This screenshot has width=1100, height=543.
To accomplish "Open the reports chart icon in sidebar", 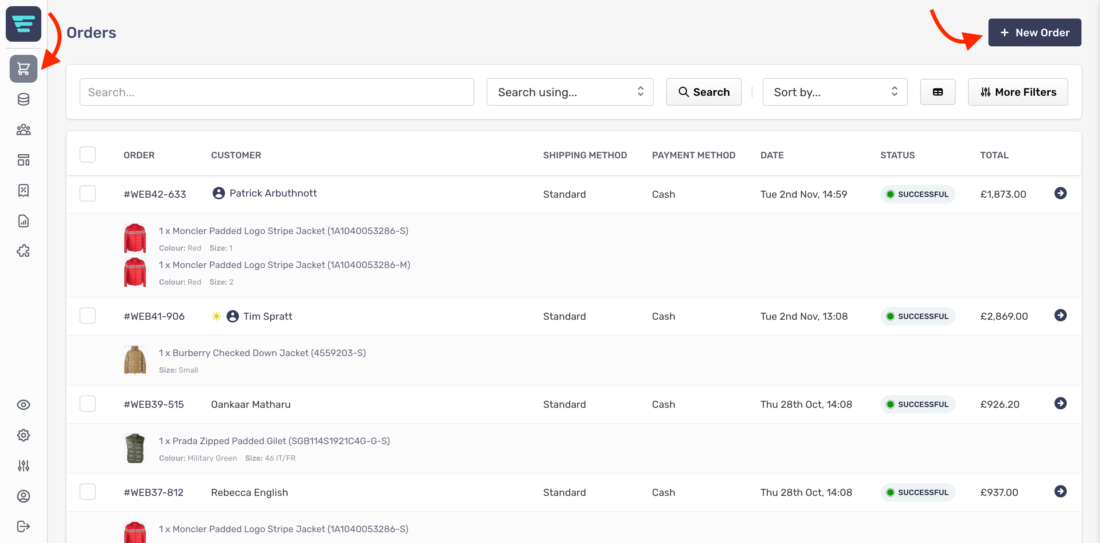I will (x=23, y=221).
